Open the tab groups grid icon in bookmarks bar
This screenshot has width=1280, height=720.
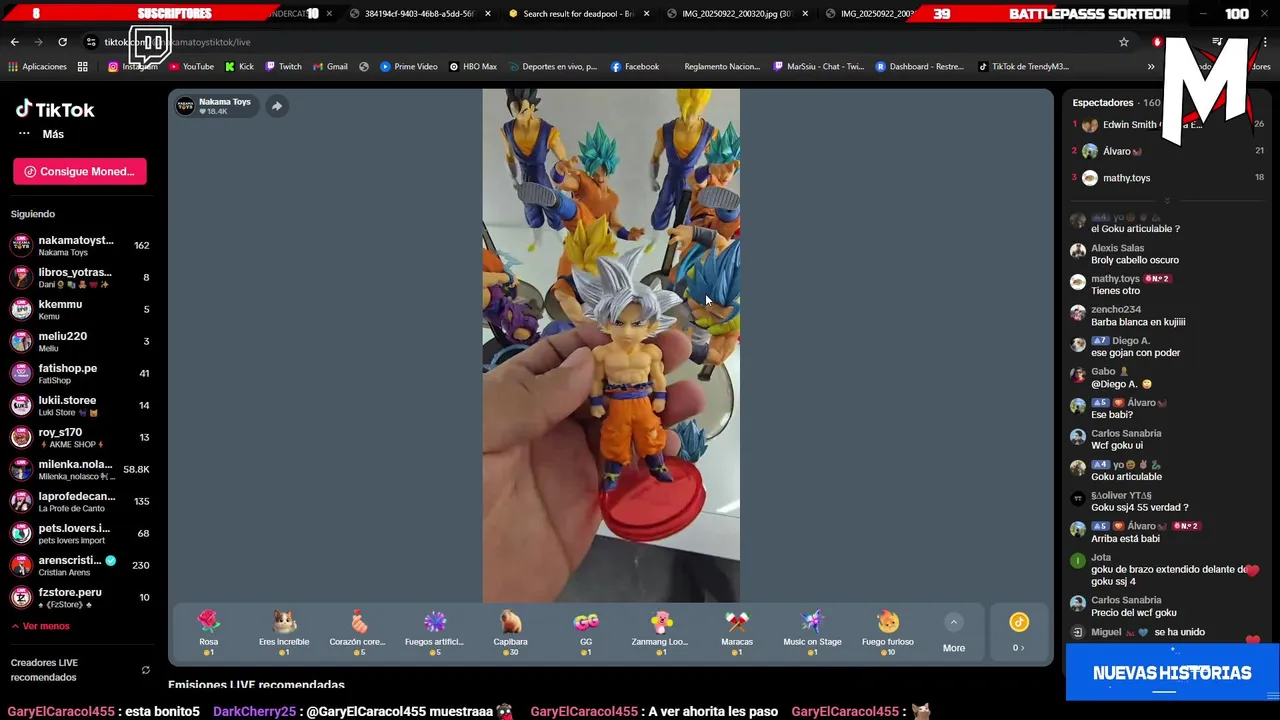point(83,67)
